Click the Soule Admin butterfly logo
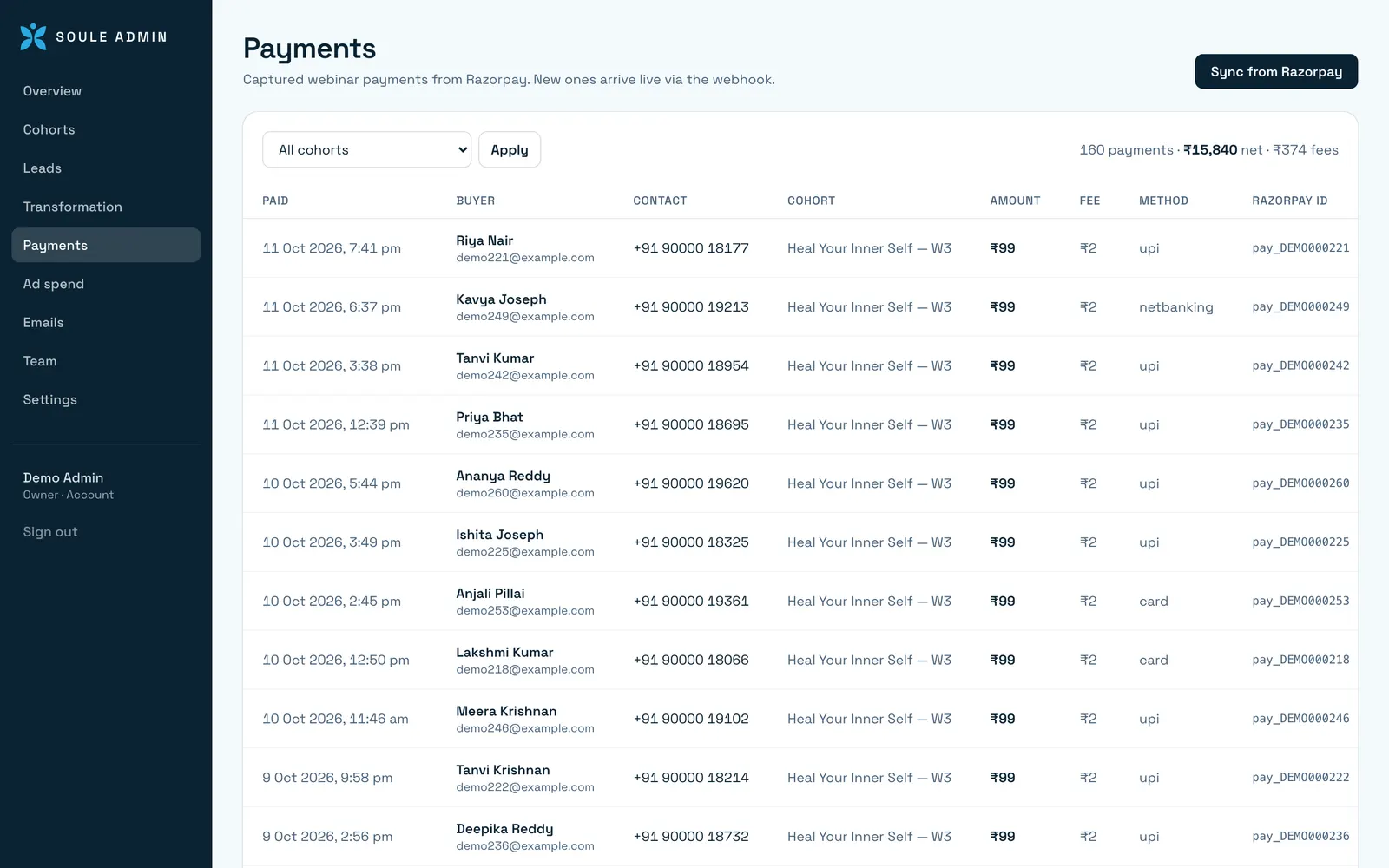The height and width of the screenshot is (868, 1389). 33,36
